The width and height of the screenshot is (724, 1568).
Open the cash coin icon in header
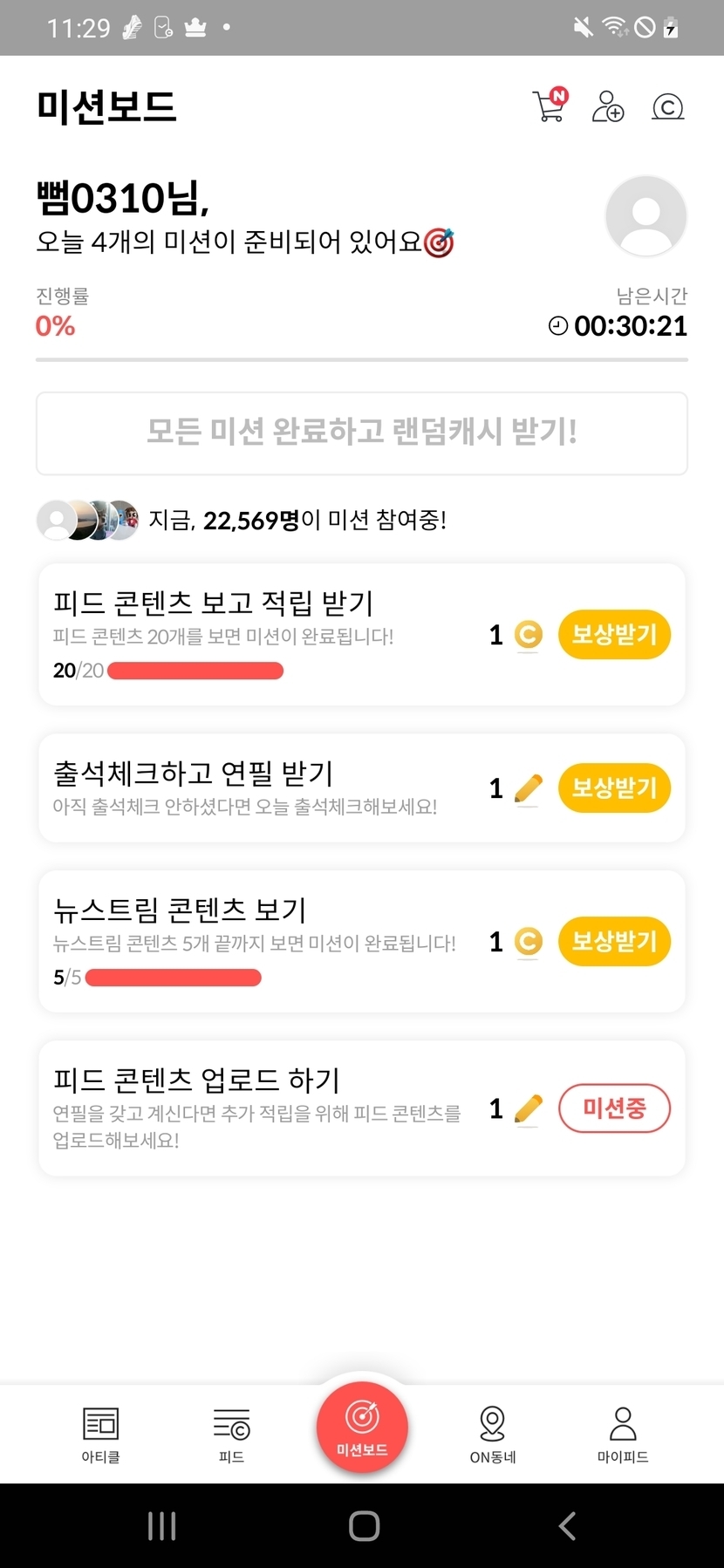point(668,107)
